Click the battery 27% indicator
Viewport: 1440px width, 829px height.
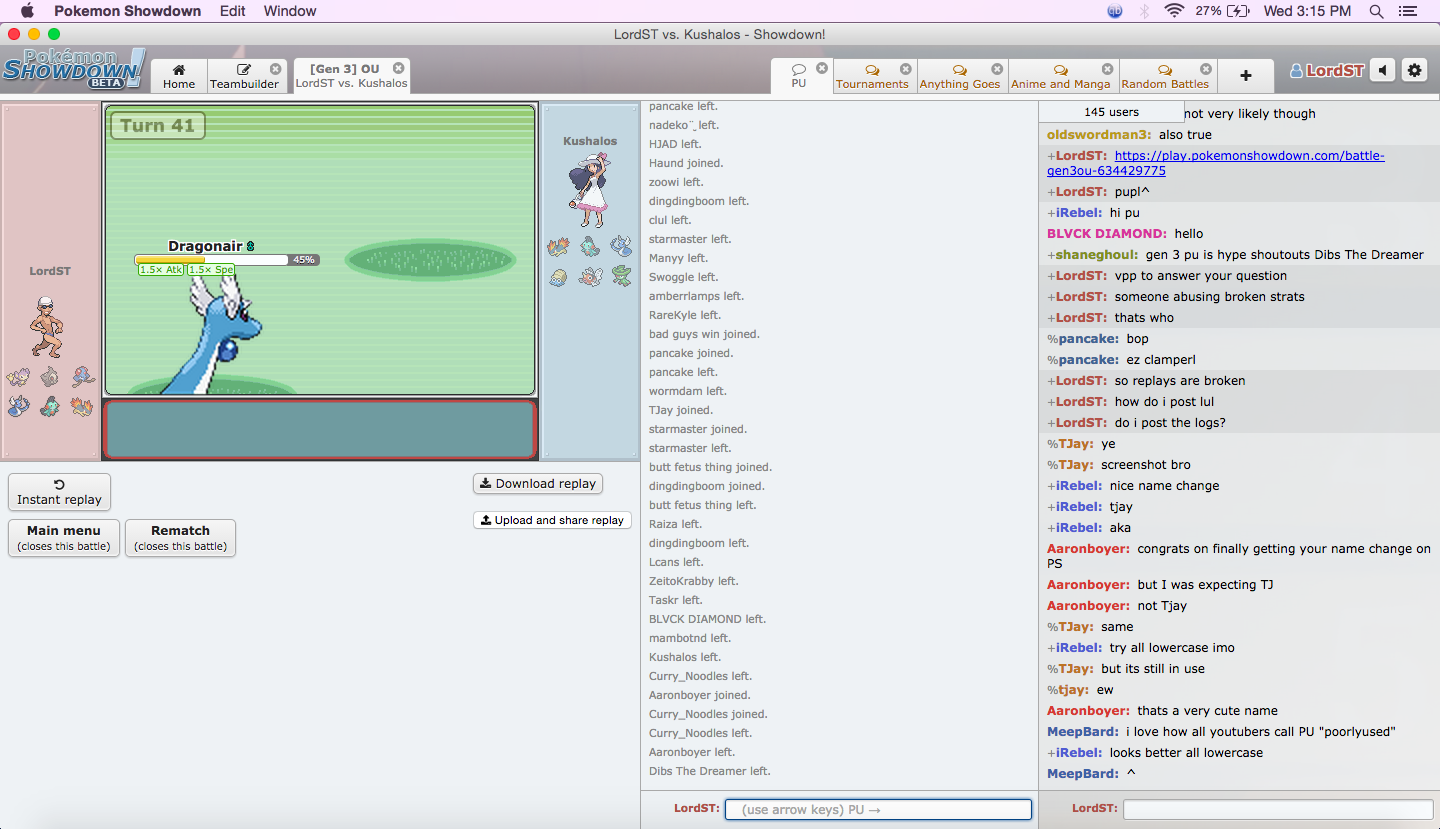click(1221, 11)
